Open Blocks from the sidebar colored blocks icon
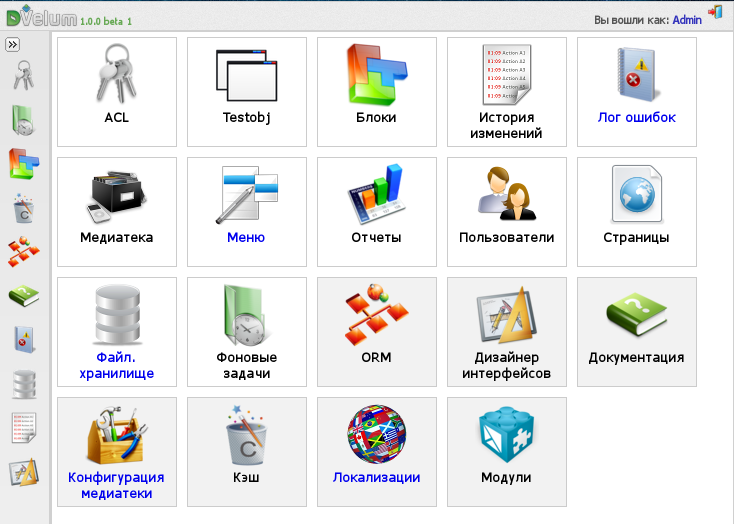 point(23,164)
